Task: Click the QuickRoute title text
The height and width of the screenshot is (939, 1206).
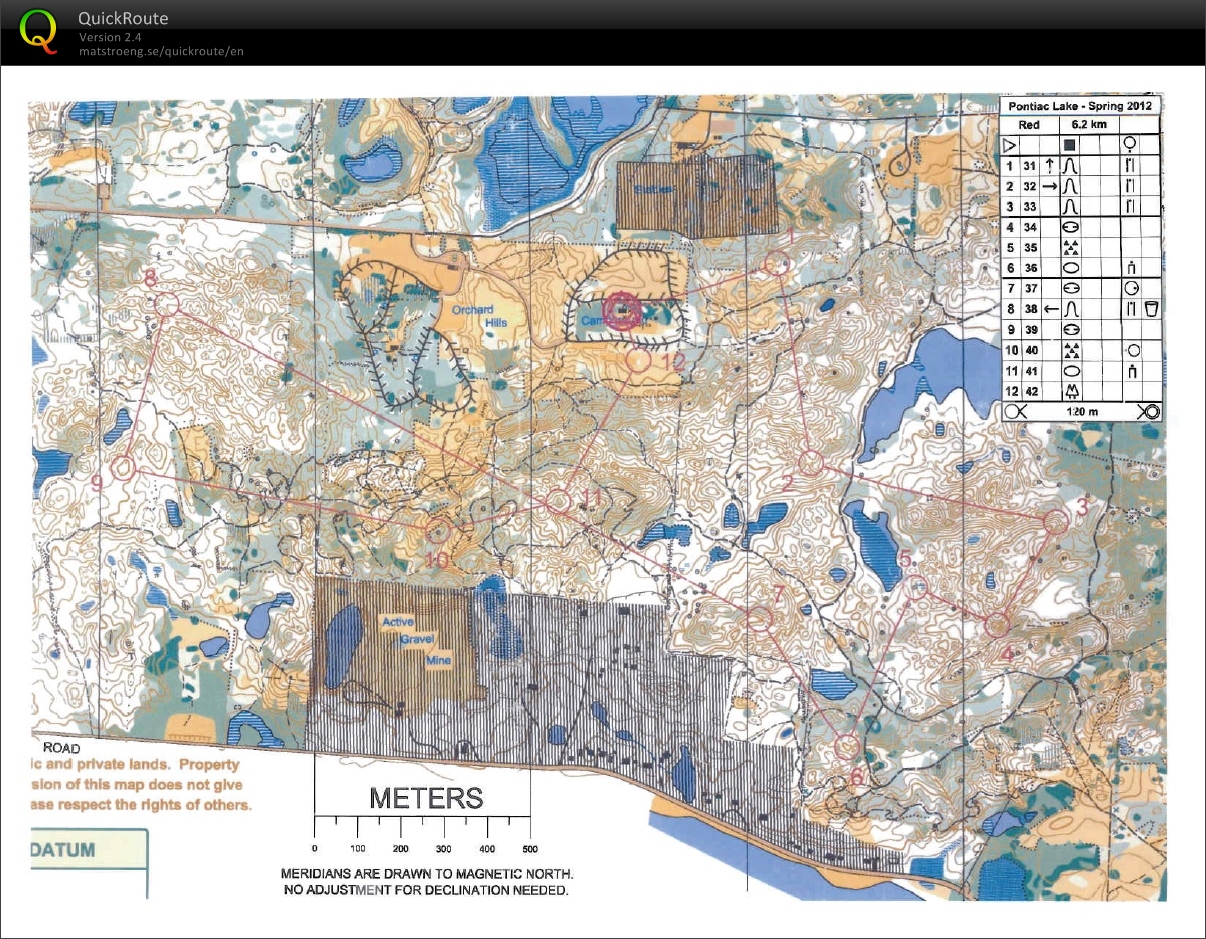Action: click(123, 18)
